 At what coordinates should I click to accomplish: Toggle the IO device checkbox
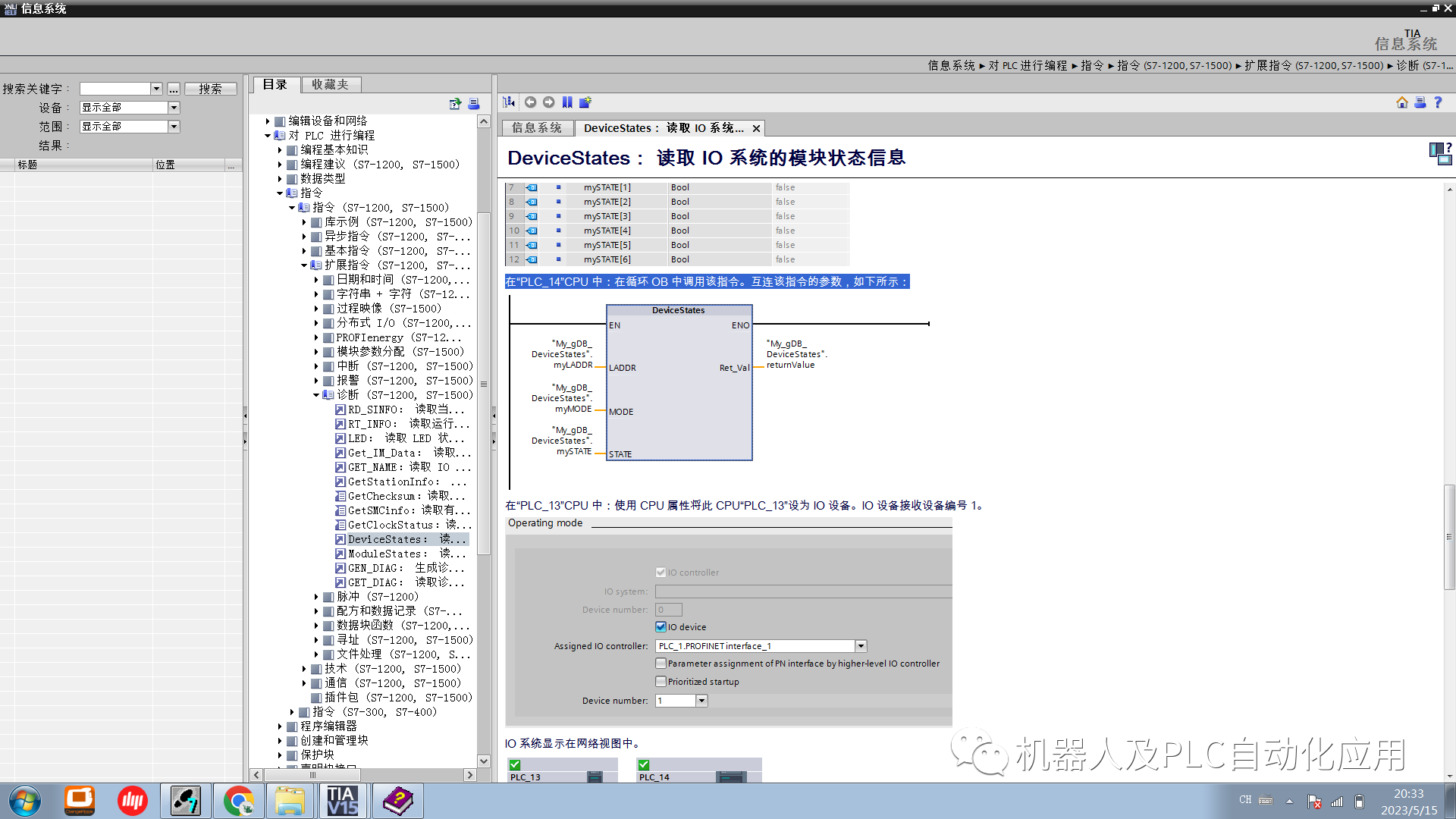(x=661, y=626)
